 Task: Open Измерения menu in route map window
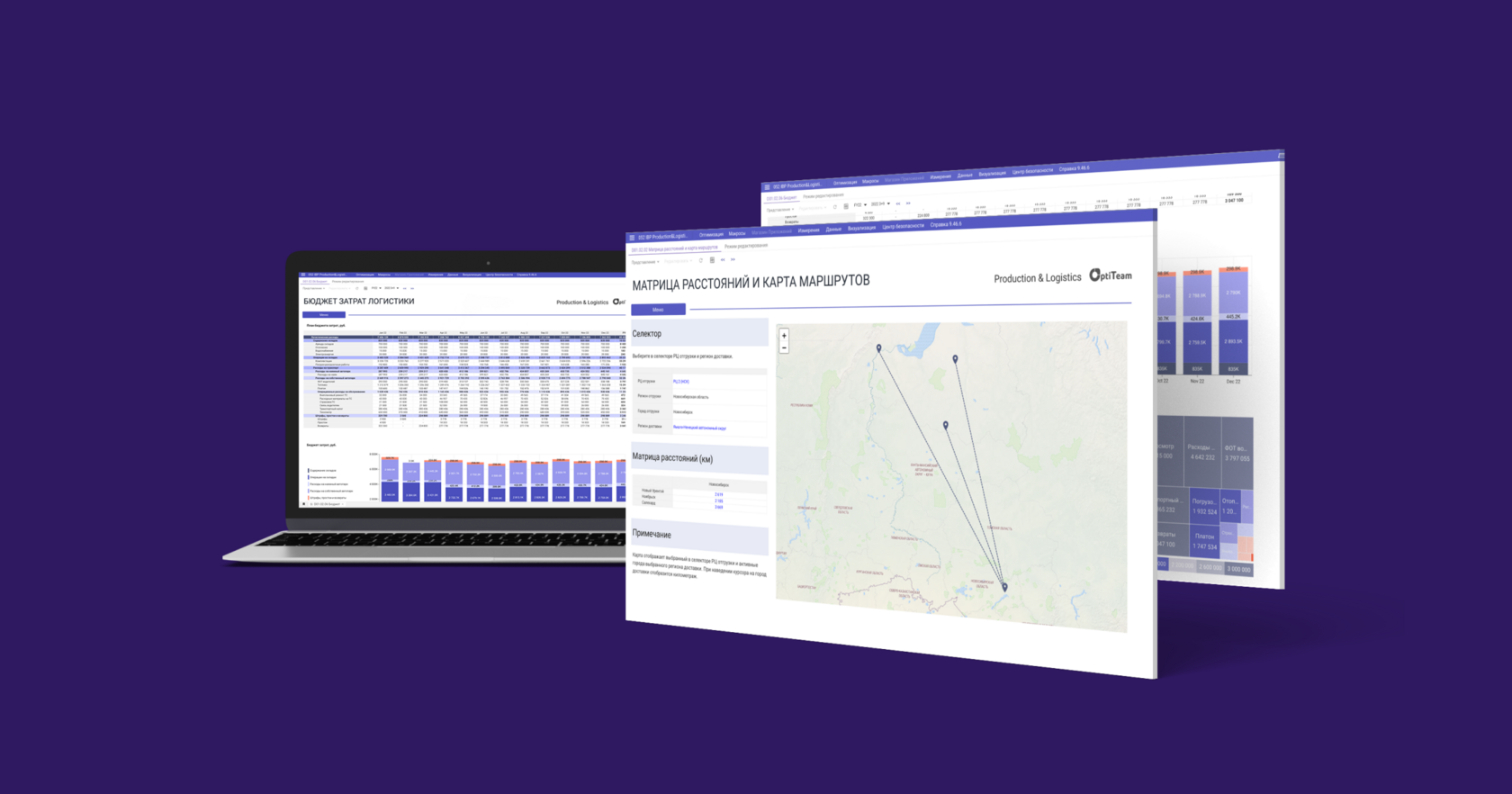[x=808, y=230]
